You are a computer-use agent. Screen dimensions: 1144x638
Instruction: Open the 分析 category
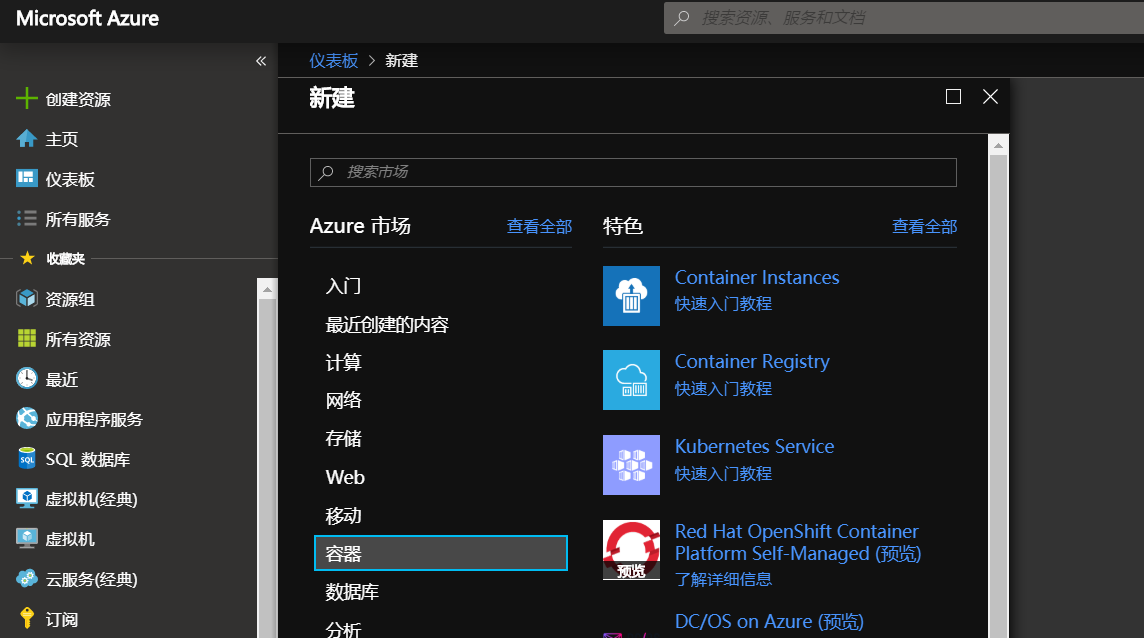pyautogui.click(x=343, y=629)
